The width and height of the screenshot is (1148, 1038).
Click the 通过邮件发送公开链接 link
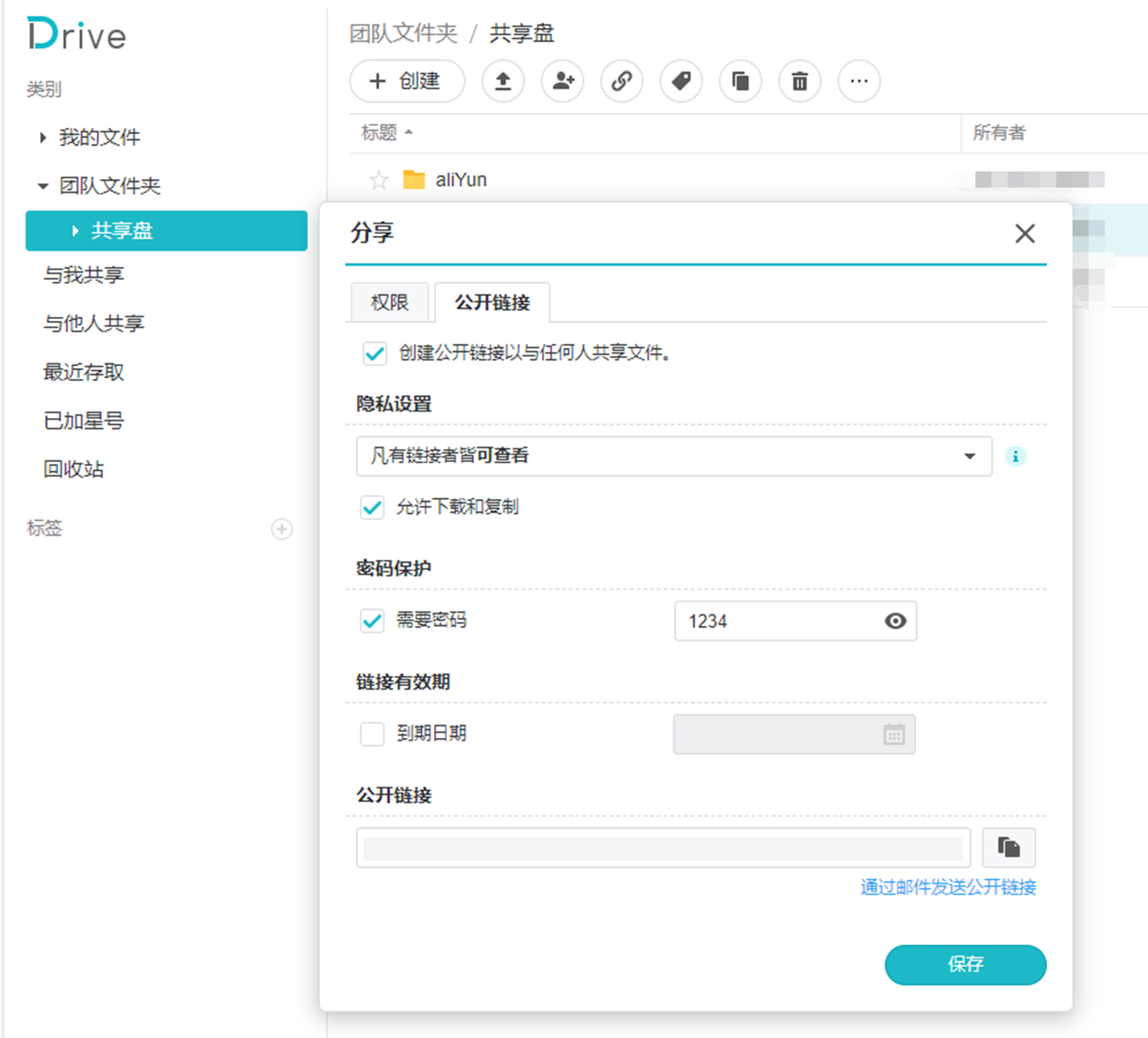tap(948, 886)
